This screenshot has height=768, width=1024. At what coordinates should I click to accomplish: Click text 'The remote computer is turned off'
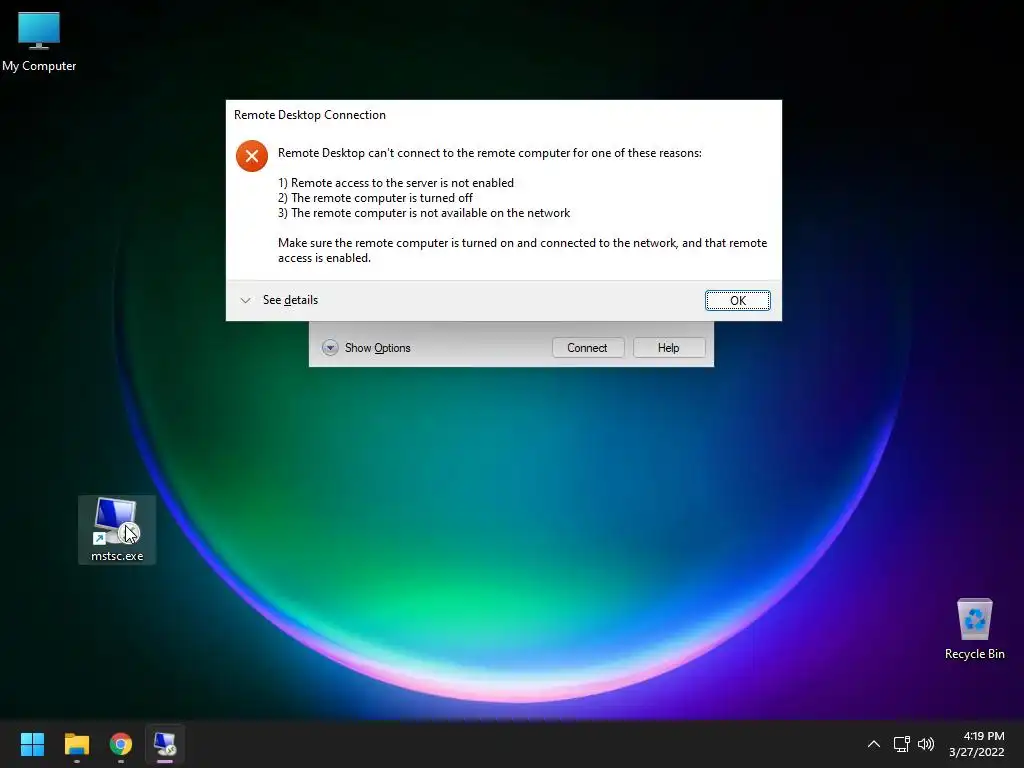pos(382,198)
